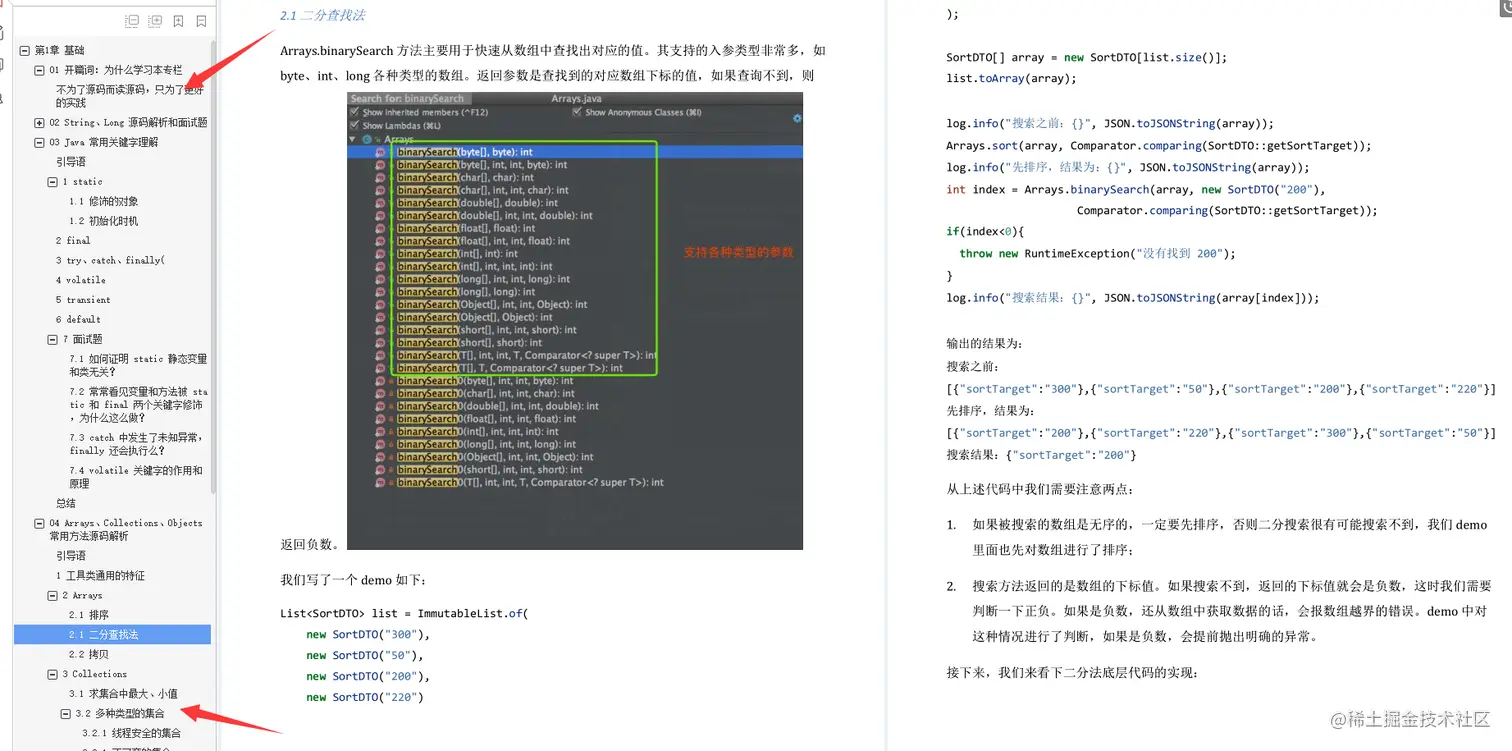Image resolution: width=1512 pixels, height=751 pixels.
Task: Open 7.2 常常看见变量和方法被 static entry
Action: [x=138, y=405]
